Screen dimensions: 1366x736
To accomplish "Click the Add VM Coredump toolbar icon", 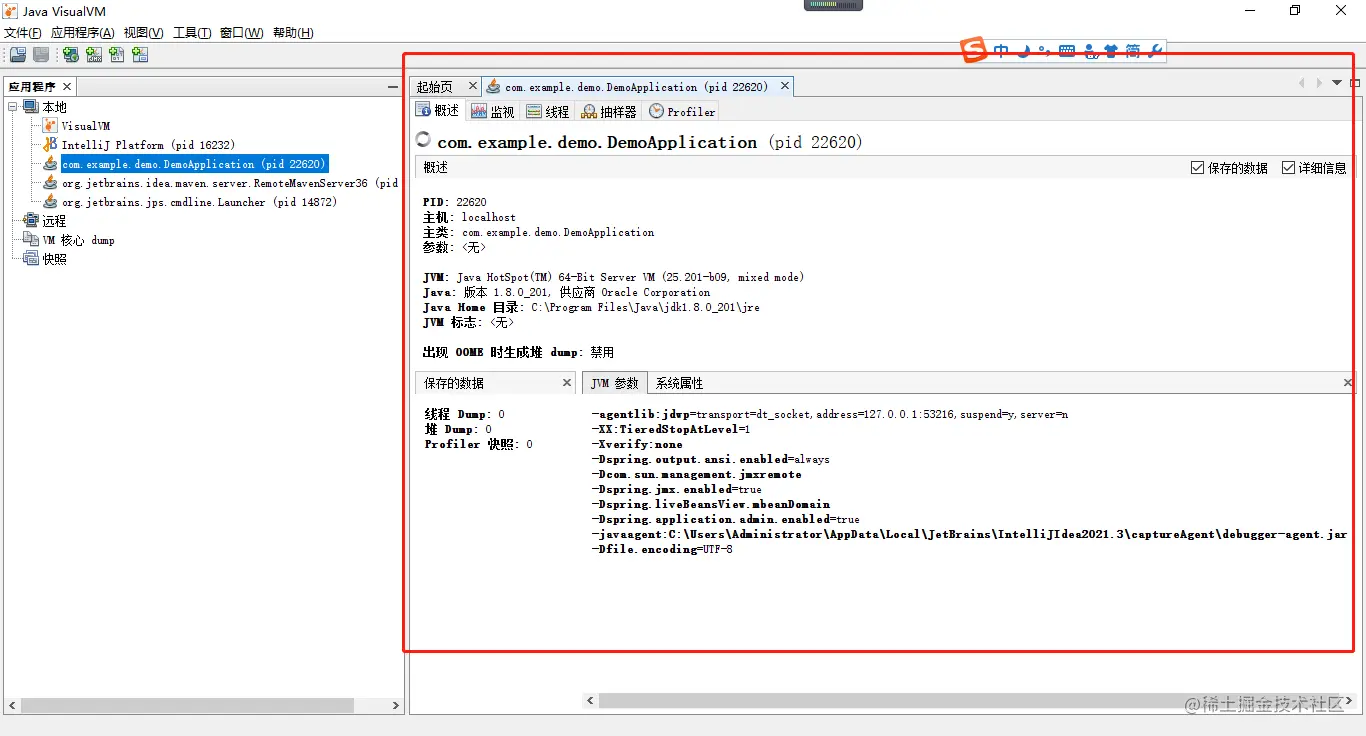I will tap(116, 55).
